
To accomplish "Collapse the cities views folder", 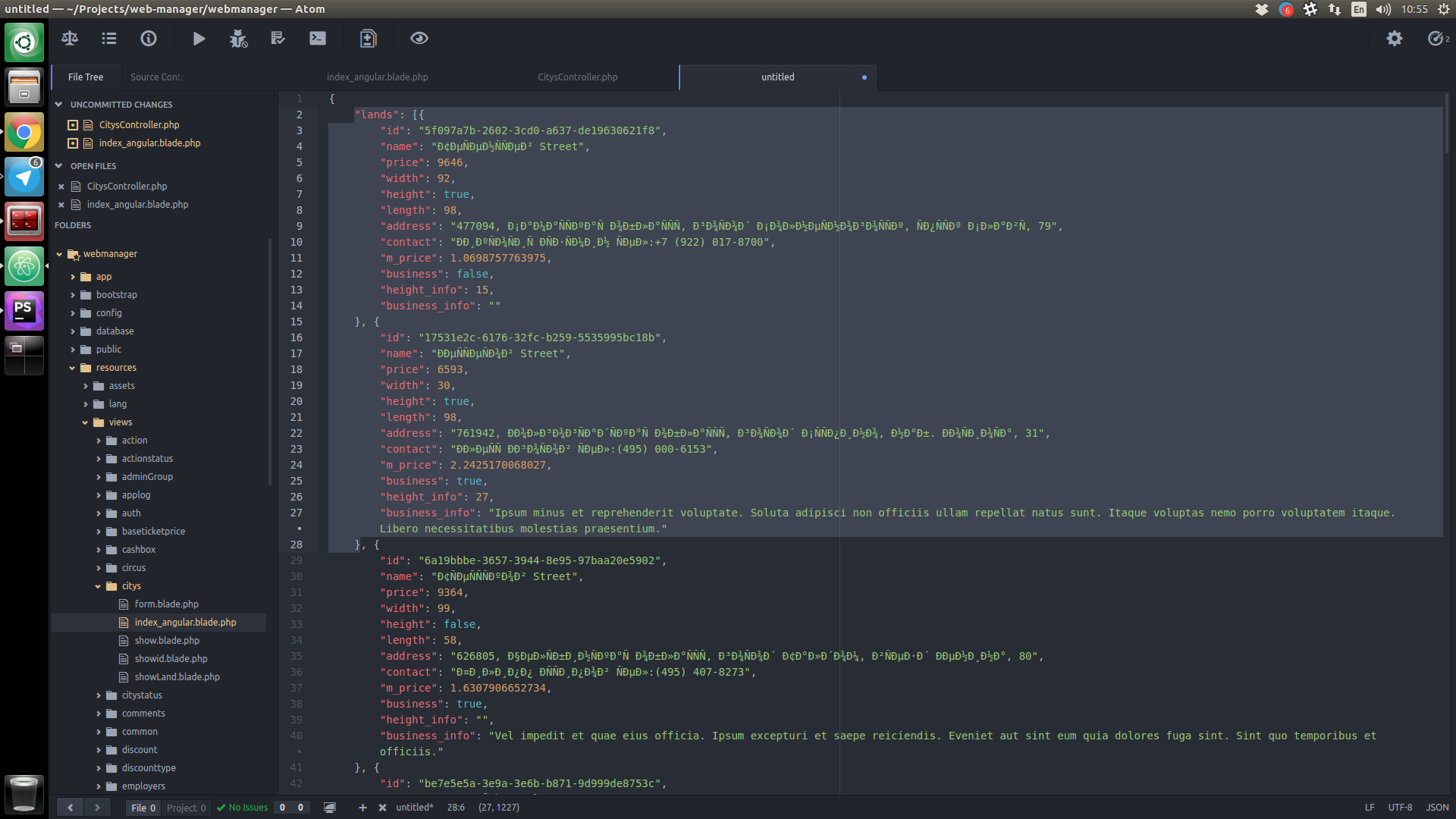I will 98,586.
